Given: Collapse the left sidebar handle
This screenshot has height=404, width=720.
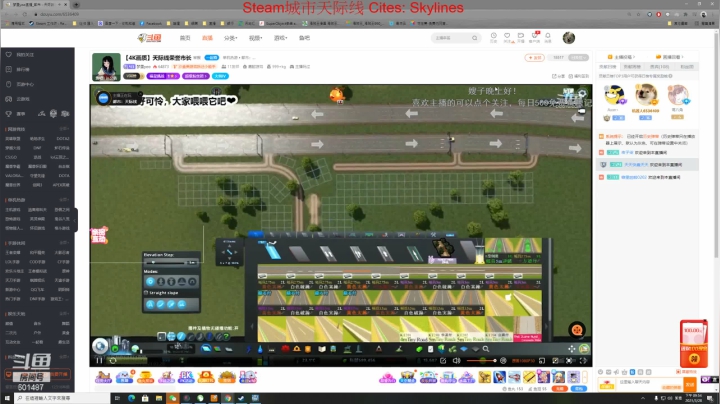Looking at the screenshot, I should pyautogui.click(x=76, y=219).
